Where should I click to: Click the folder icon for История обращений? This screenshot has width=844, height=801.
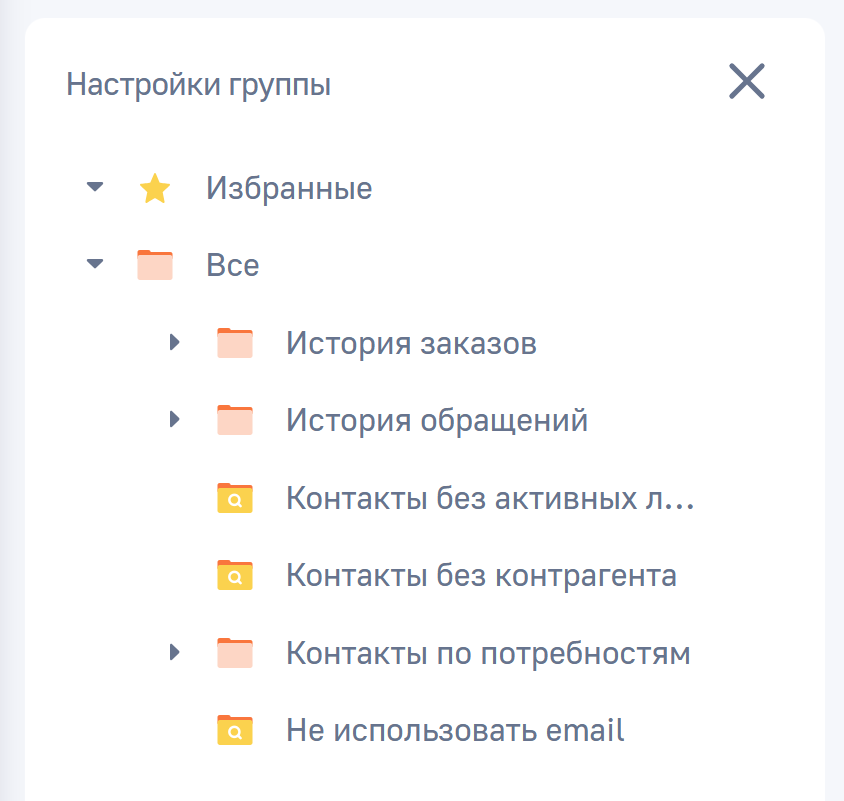click(234, 420)
